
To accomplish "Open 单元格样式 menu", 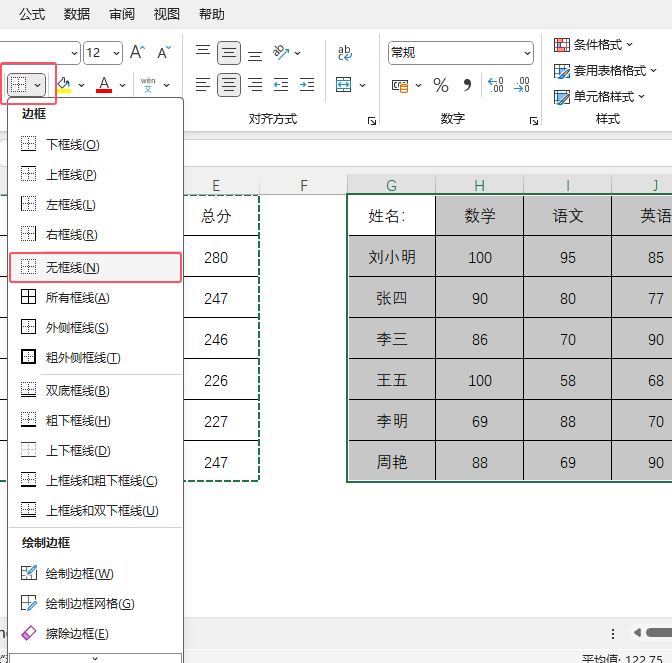I will 599,96.
